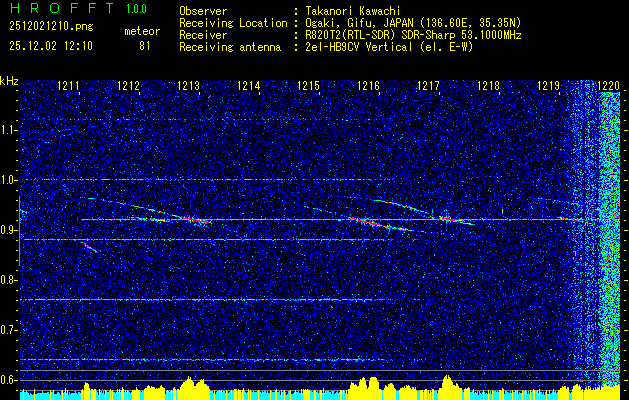
Task: Click the 1213 time marker
Action: tap(189, 85)
